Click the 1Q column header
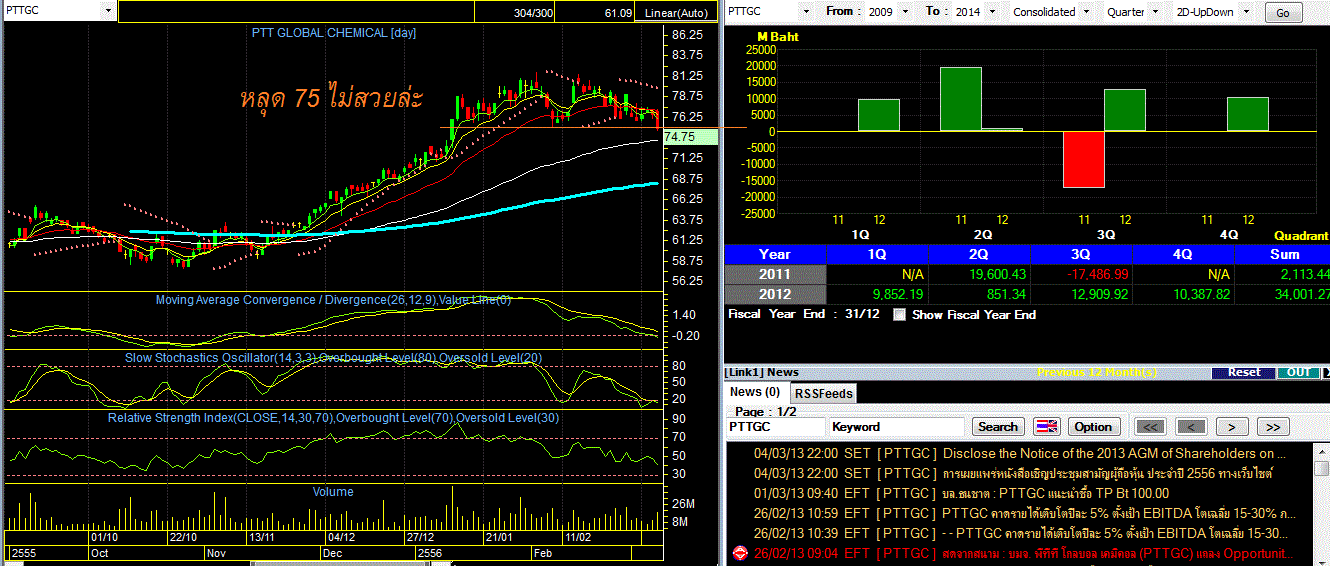 pyautogui.click(x=877, y=254)
